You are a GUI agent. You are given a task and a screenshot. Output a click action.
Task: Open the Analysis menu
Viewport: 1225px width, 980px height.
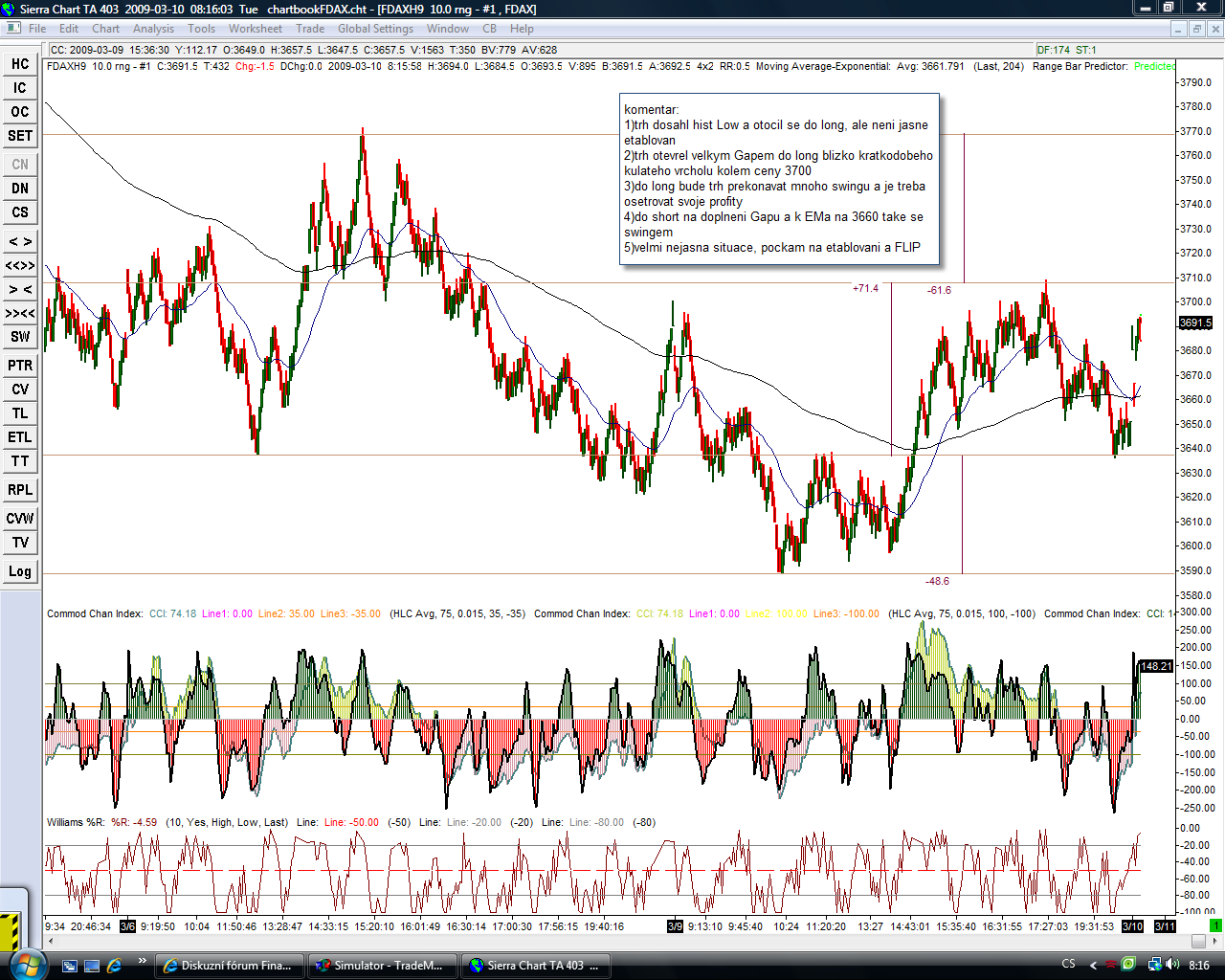coord(153,29)
